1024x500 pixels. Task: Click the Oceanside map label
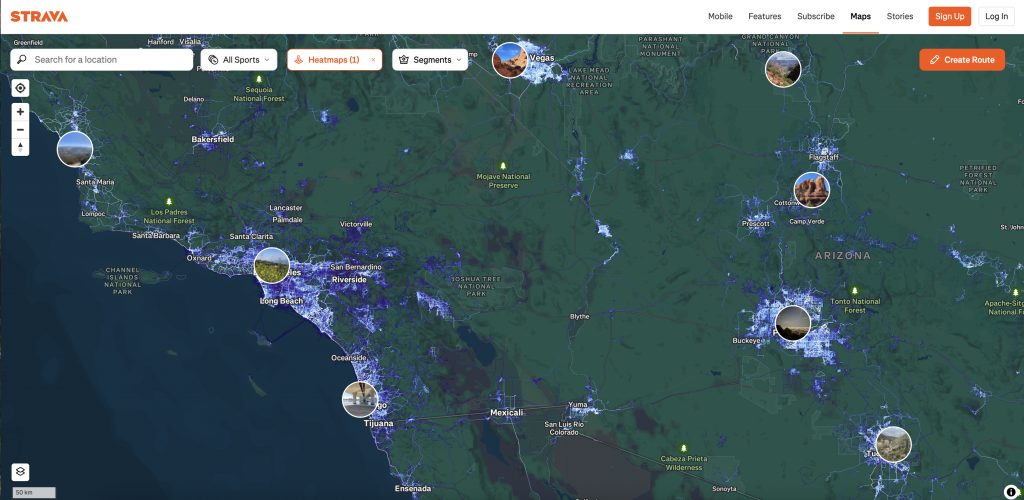click(x=349, y=358)
